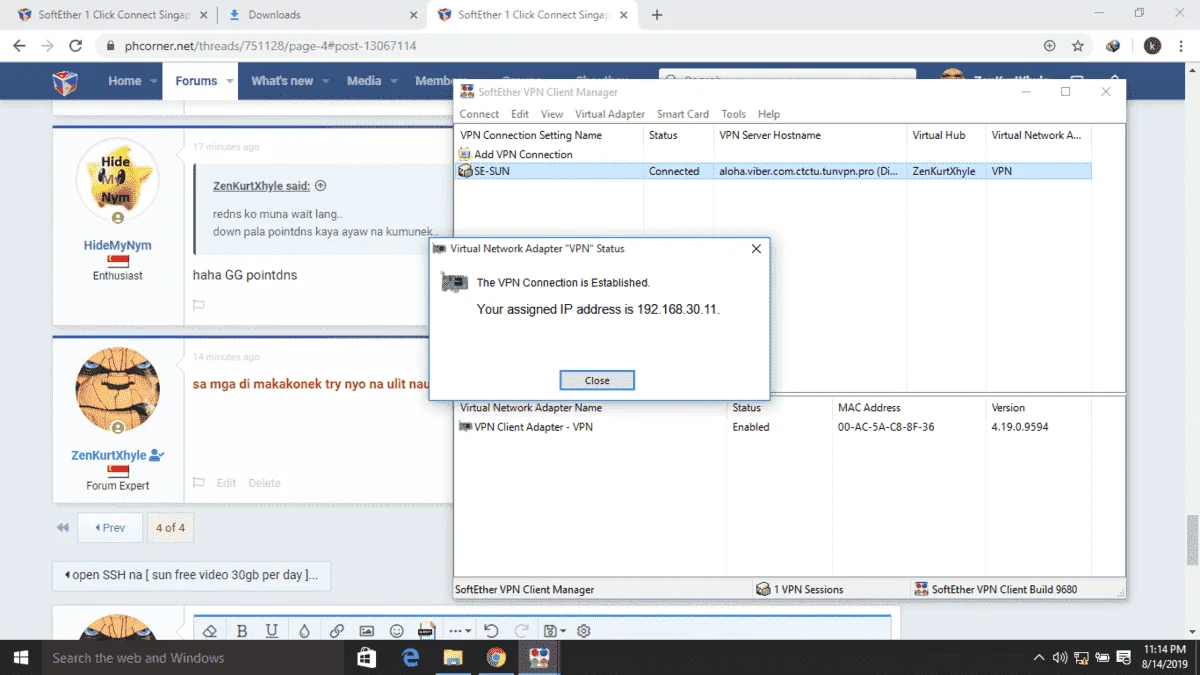
Task: Click the report flag icon under ZenKurtXhyle's post
Action: [199, 483]
